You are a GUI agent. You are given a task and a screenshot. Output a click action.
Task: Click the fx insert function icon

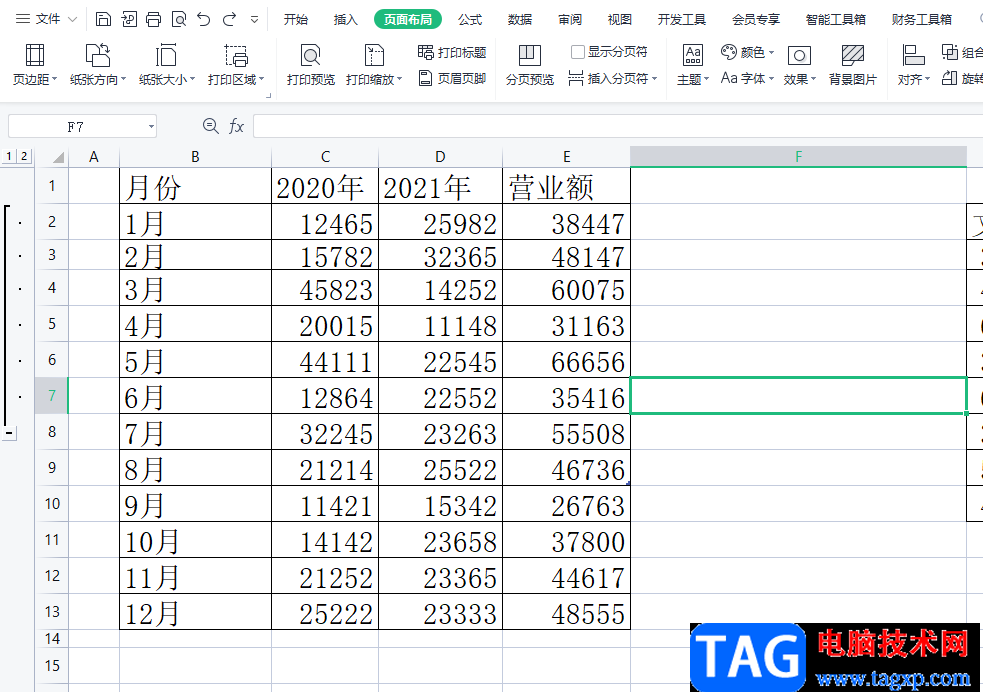click(236, 127)
